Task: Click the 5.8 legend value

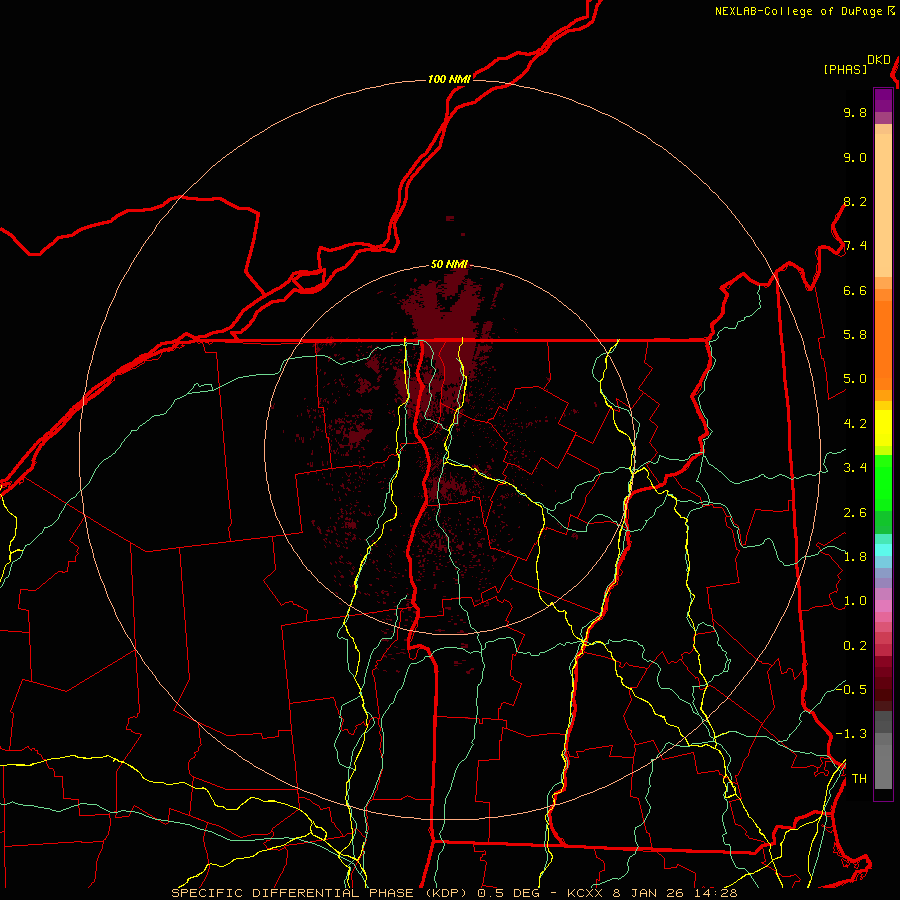Action: pos(855,335)
